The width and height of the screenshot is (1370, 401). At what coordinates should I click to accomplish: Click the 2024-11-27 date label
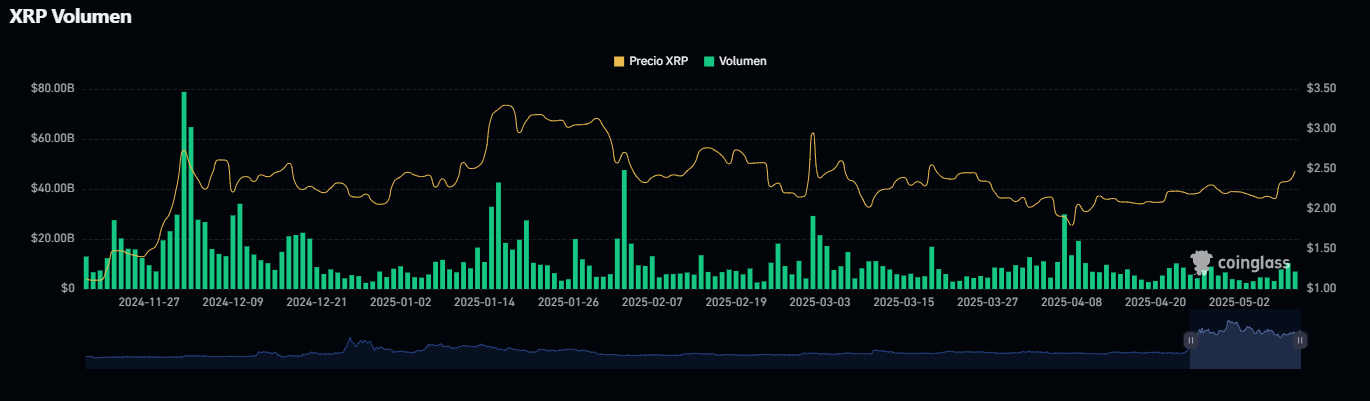149,301
